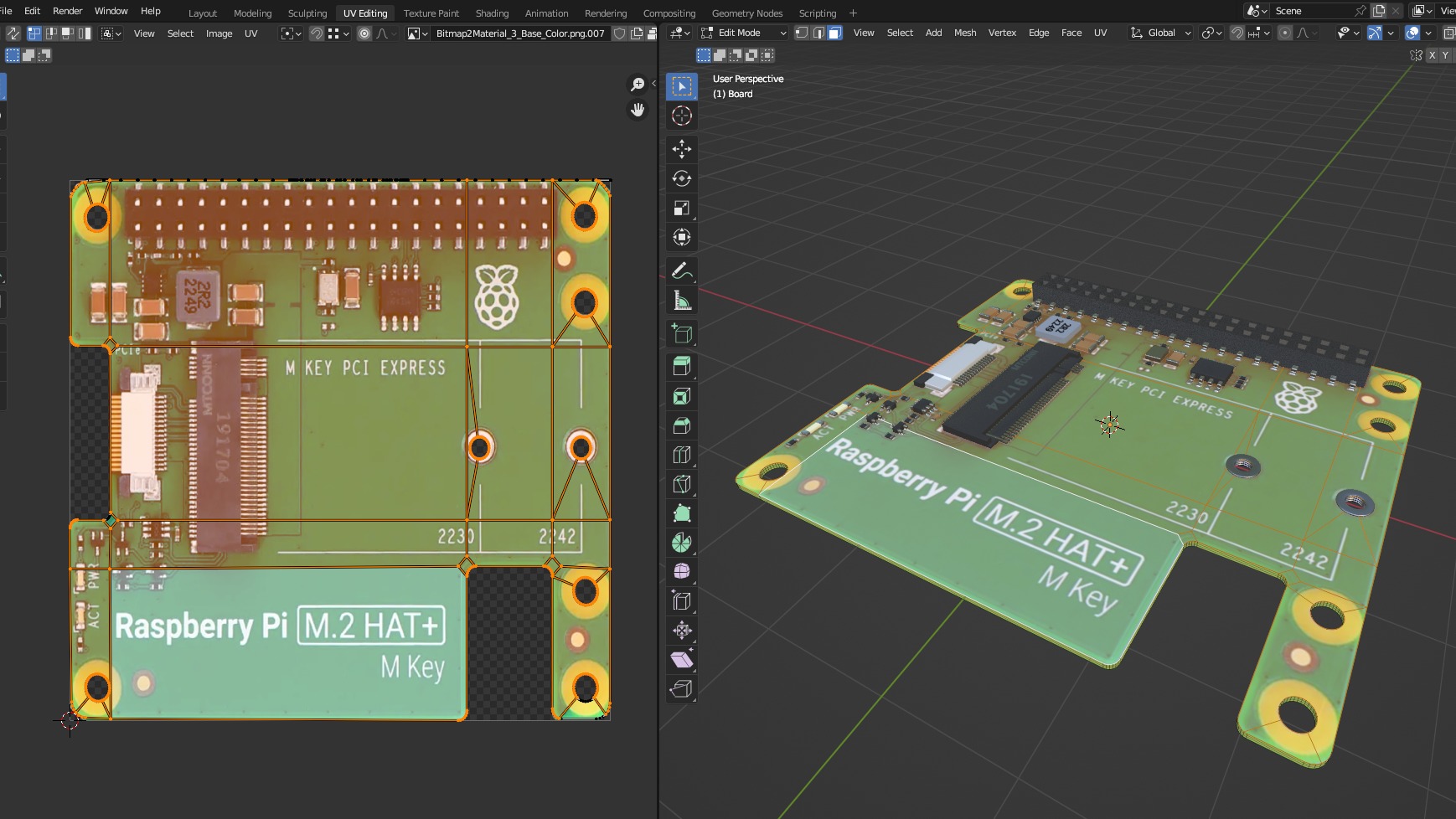
Task: Open the Image menu in UV editor
Action: (x=219, y=33)
